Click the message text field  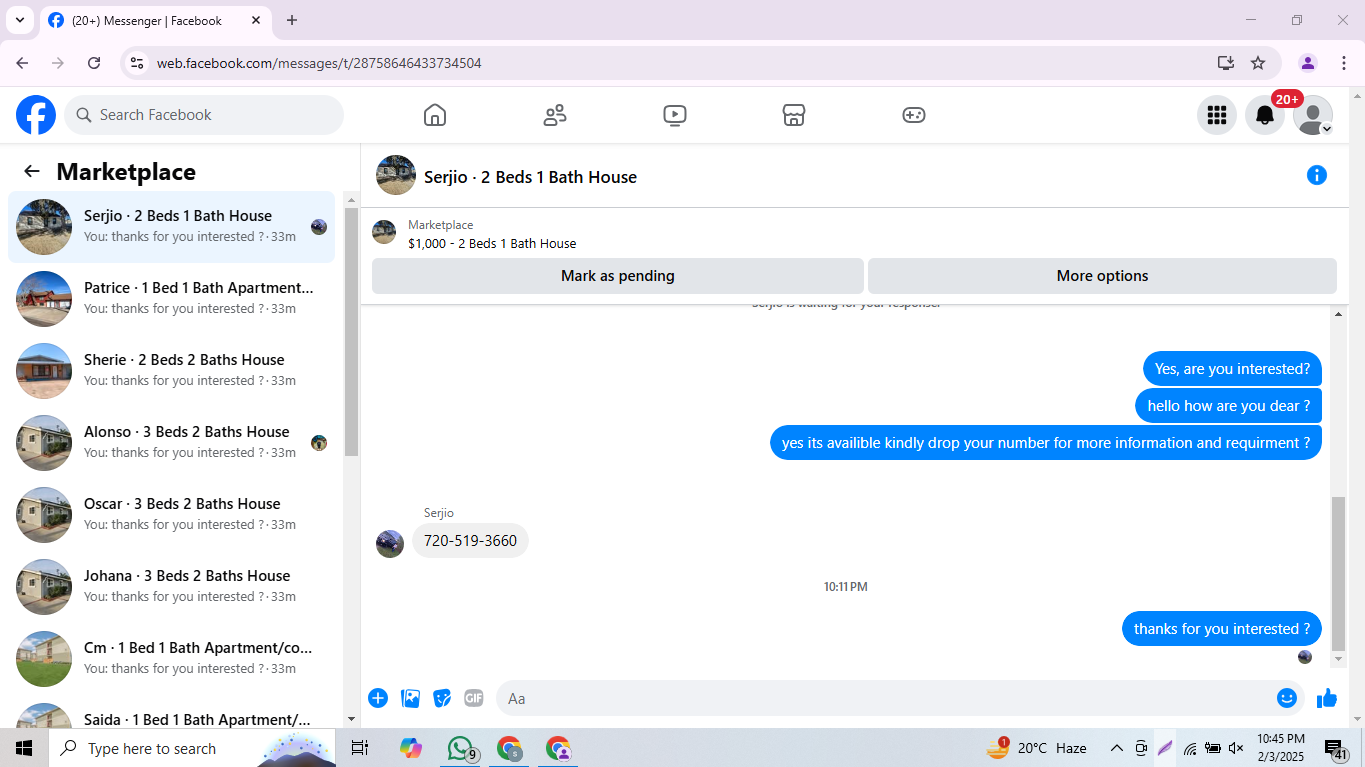(888, 698)
